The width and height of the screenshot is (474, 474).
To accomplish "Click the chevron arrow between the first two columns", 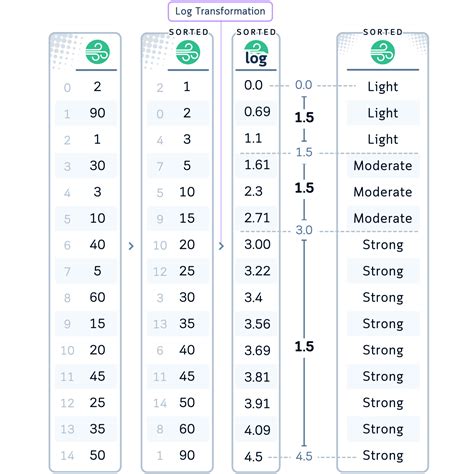I will 131,246.
